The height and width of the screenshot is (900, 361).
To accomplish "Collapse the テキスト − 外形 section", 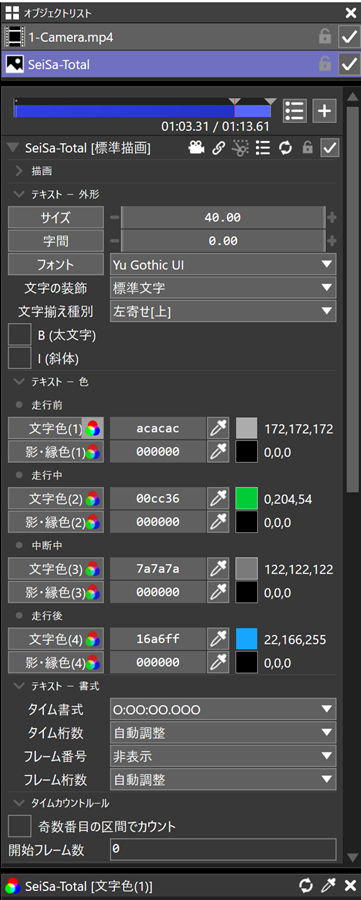I will [18, 194].
